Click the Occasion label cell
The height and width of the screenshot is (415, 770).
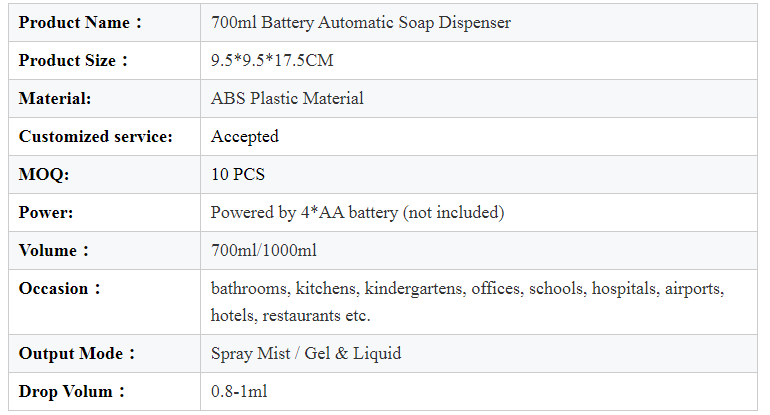pos(104,302)
